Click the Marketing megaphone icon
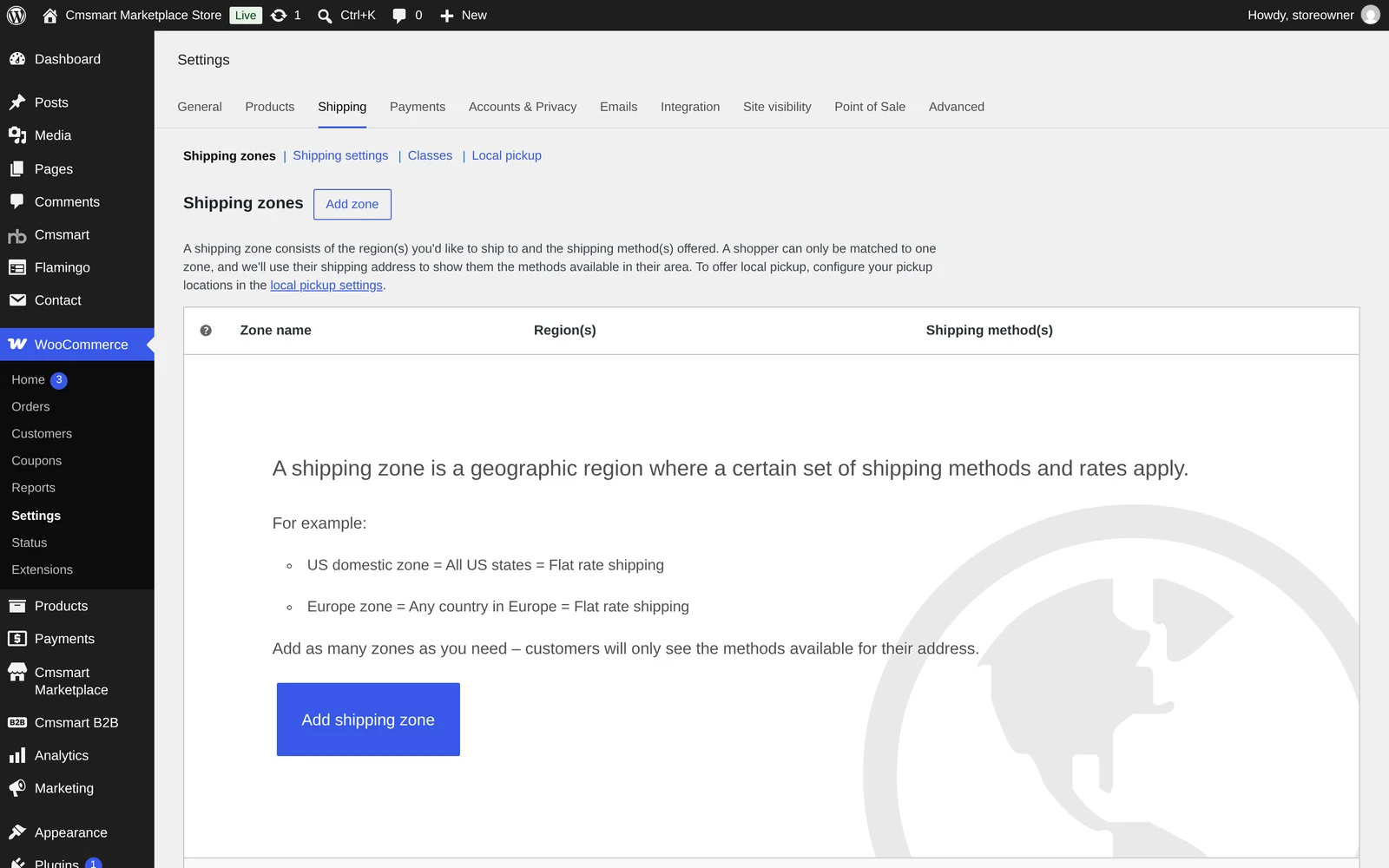 coord(17,788)
